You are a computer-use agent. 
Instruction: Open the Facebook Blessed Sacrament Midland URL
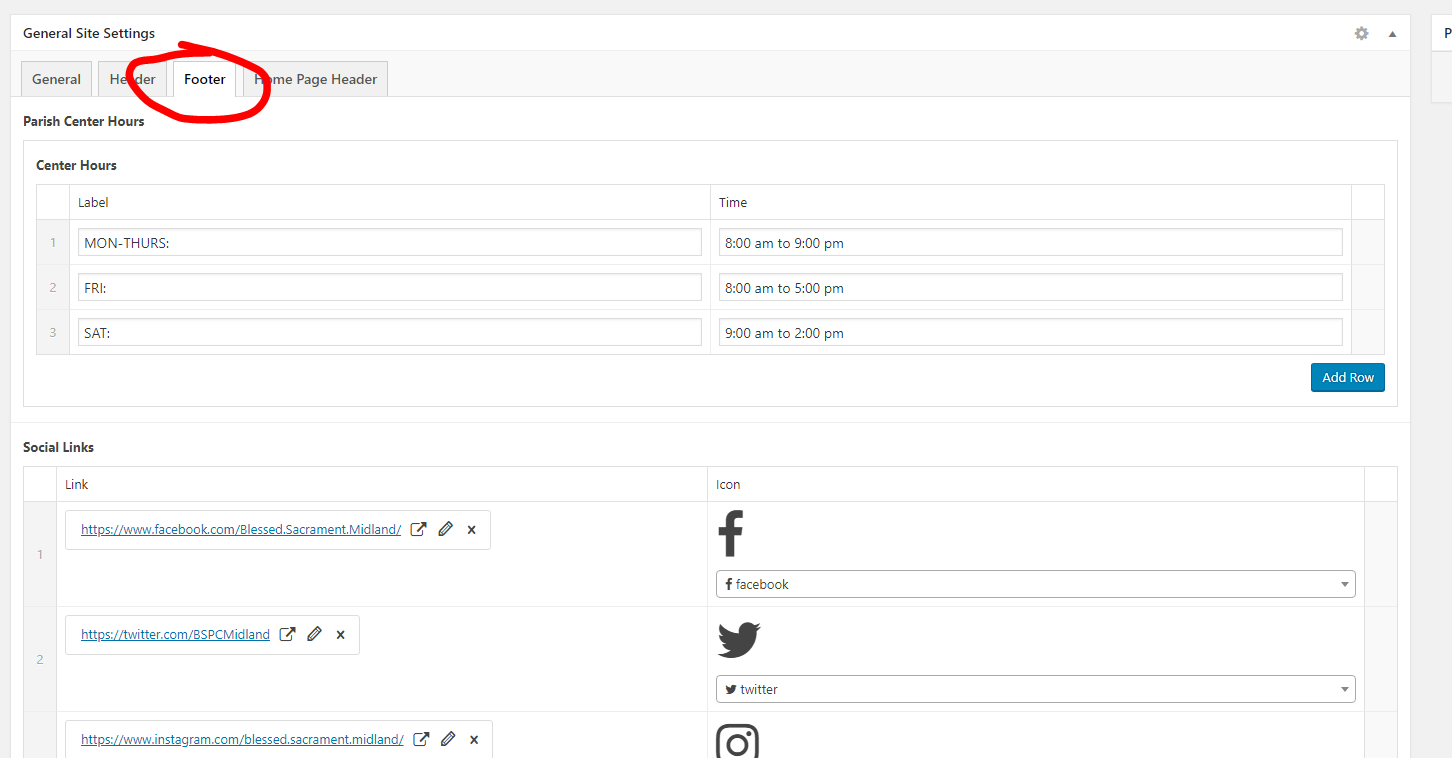241,530
